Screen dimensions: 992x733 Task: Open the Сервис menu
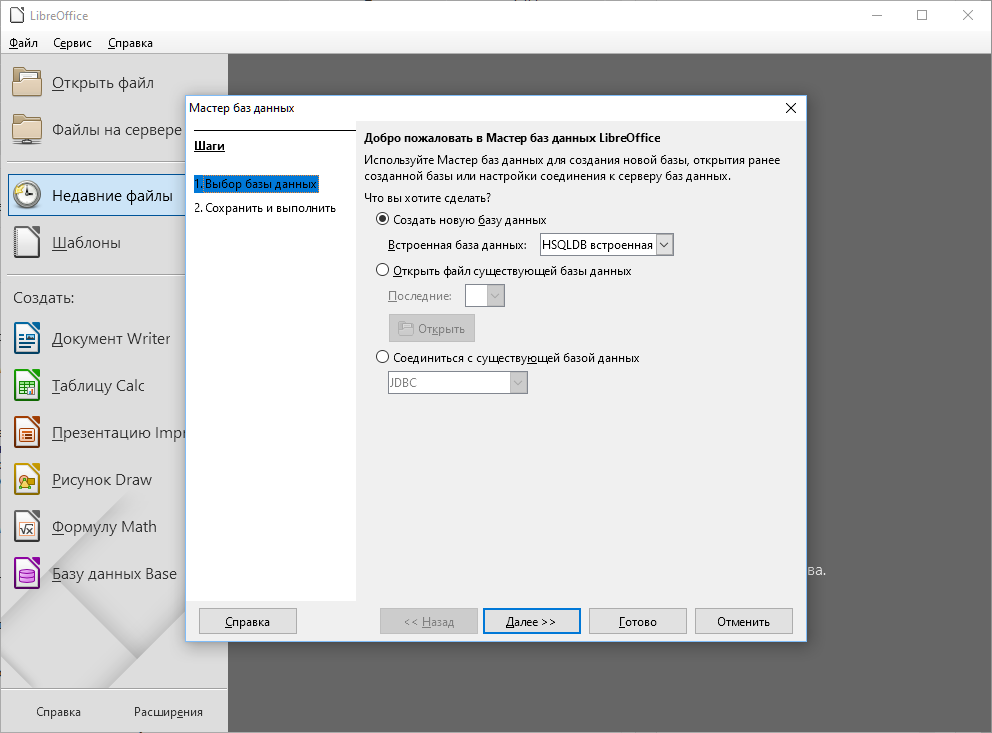[x=72, y=43]
